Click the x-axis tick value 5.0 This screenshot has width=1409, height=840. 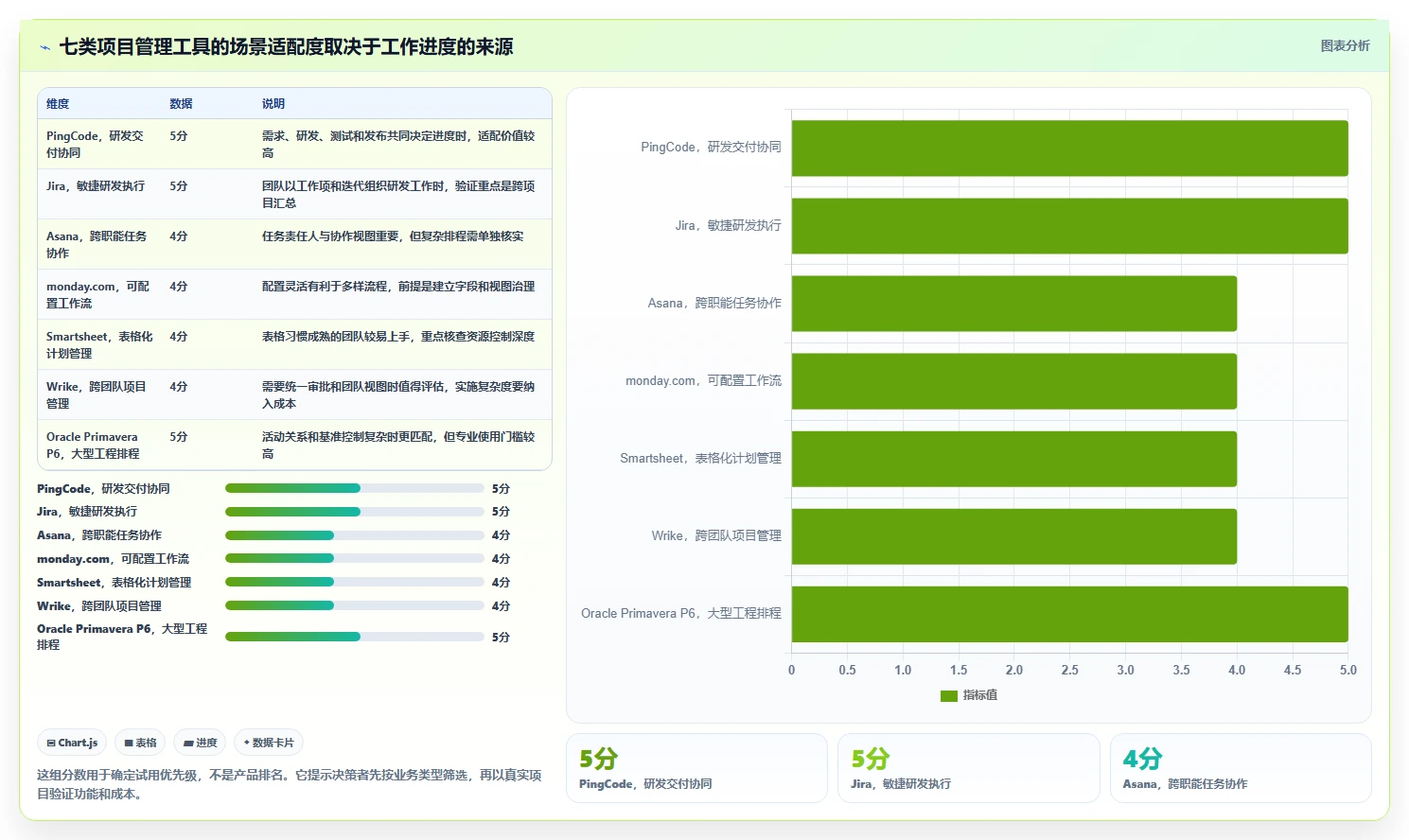[1347, 670]
